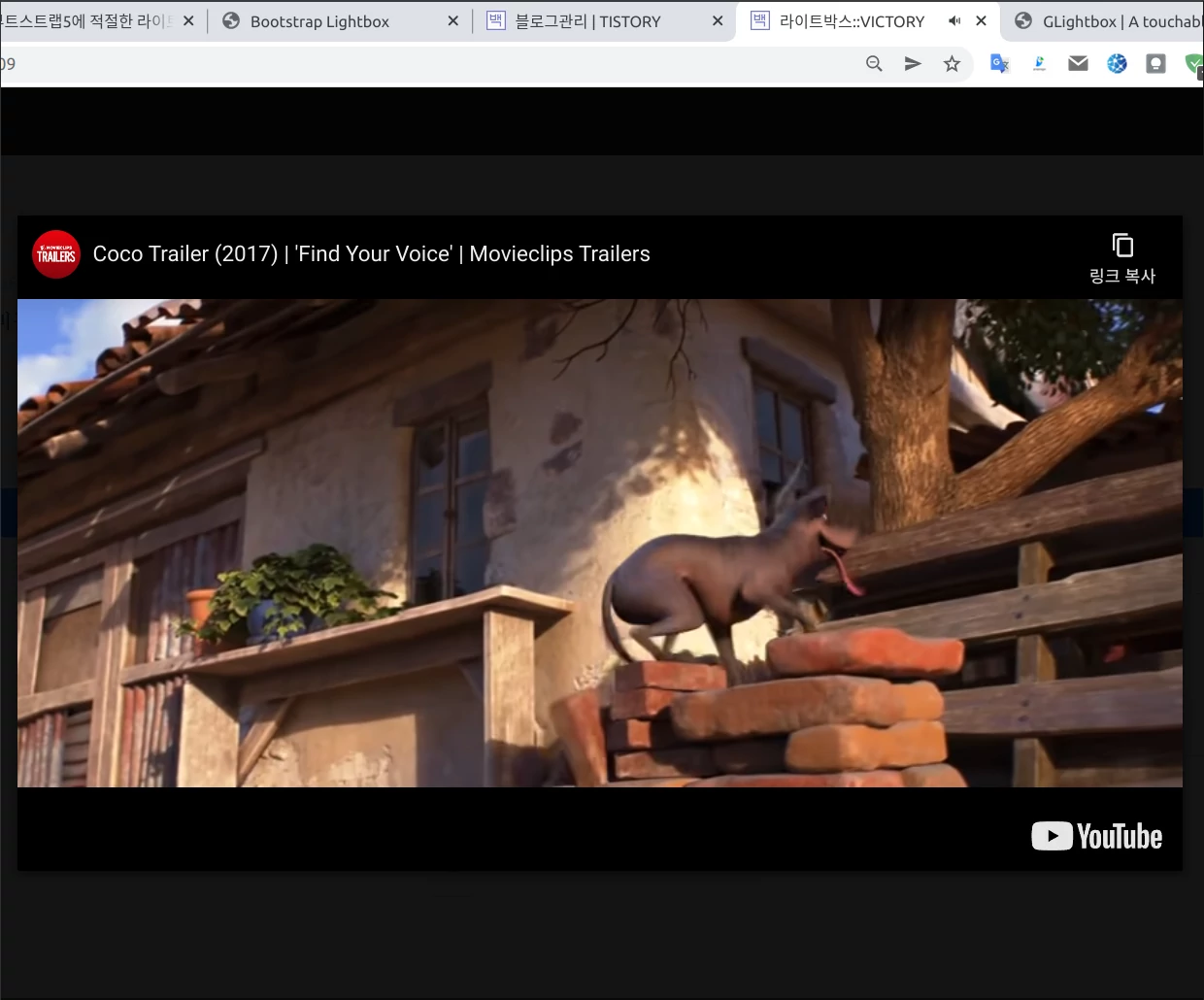Click the gray square extension icon
This screenshot has height=1000, width=1204.
[x=1155, y=64]
